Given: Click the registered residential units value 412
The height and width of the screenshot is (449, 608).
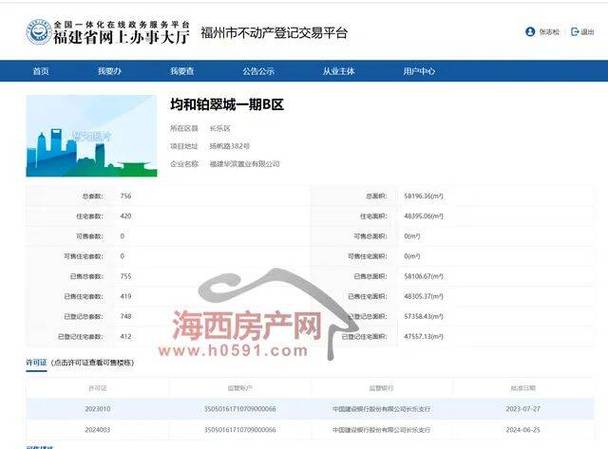Looking at the screenshot, I should [x=126, y=337].
